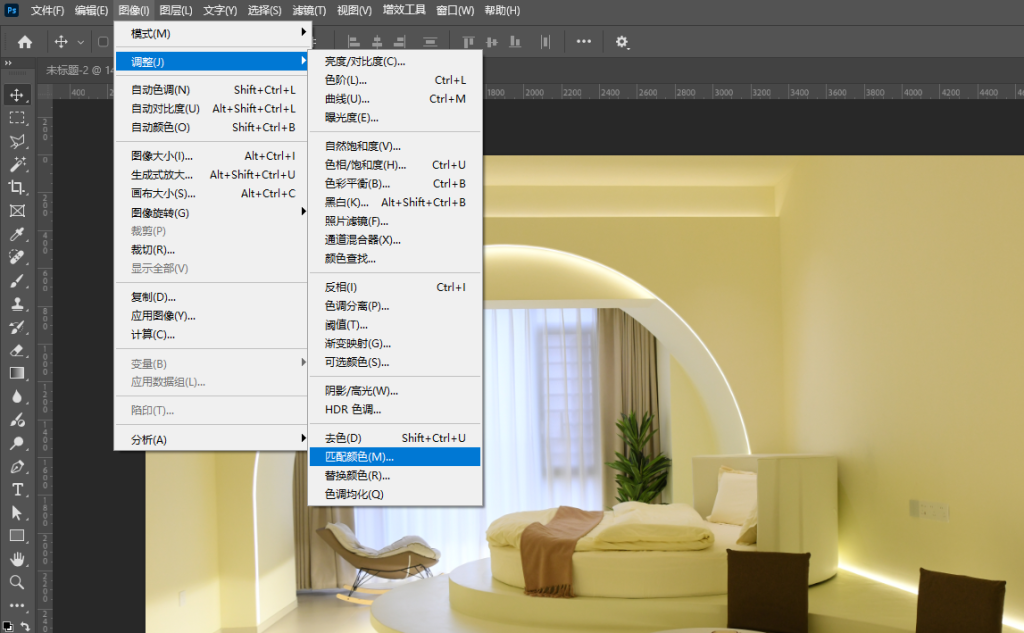Screen dimensions: 1024x633
Task: Choose HDR 色调... menu item
Action: click(395, 410)
